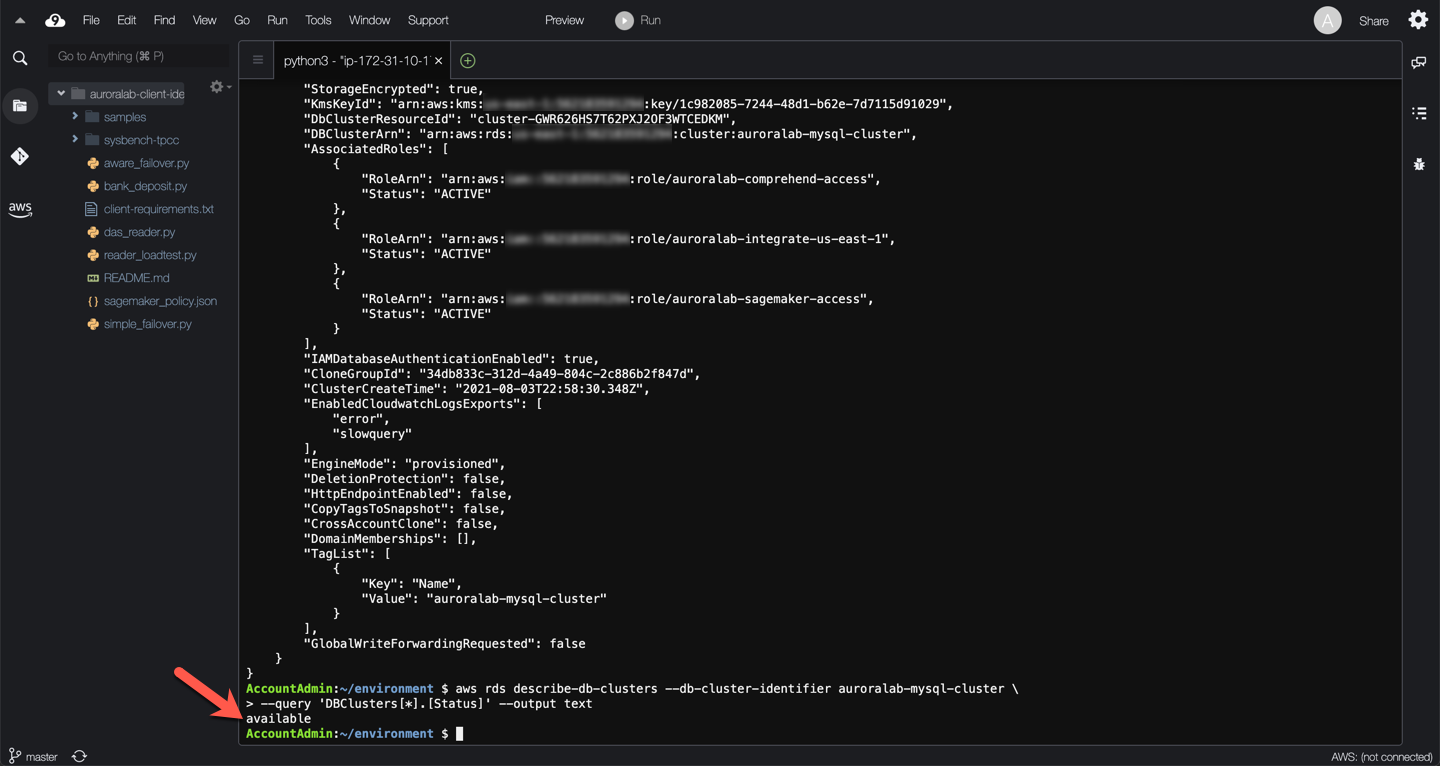
Task: Click the Go to Anything search field
Action: coord(138,56)
